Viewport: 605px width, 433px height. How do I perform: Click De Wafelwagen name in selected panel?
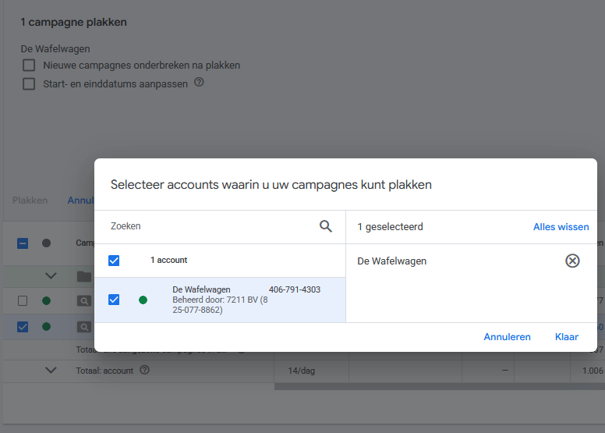pos(392,261)
